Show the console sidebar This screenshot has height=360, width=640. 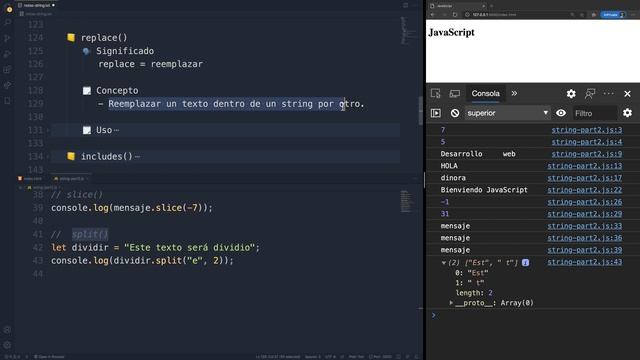(x=436, y=113)
